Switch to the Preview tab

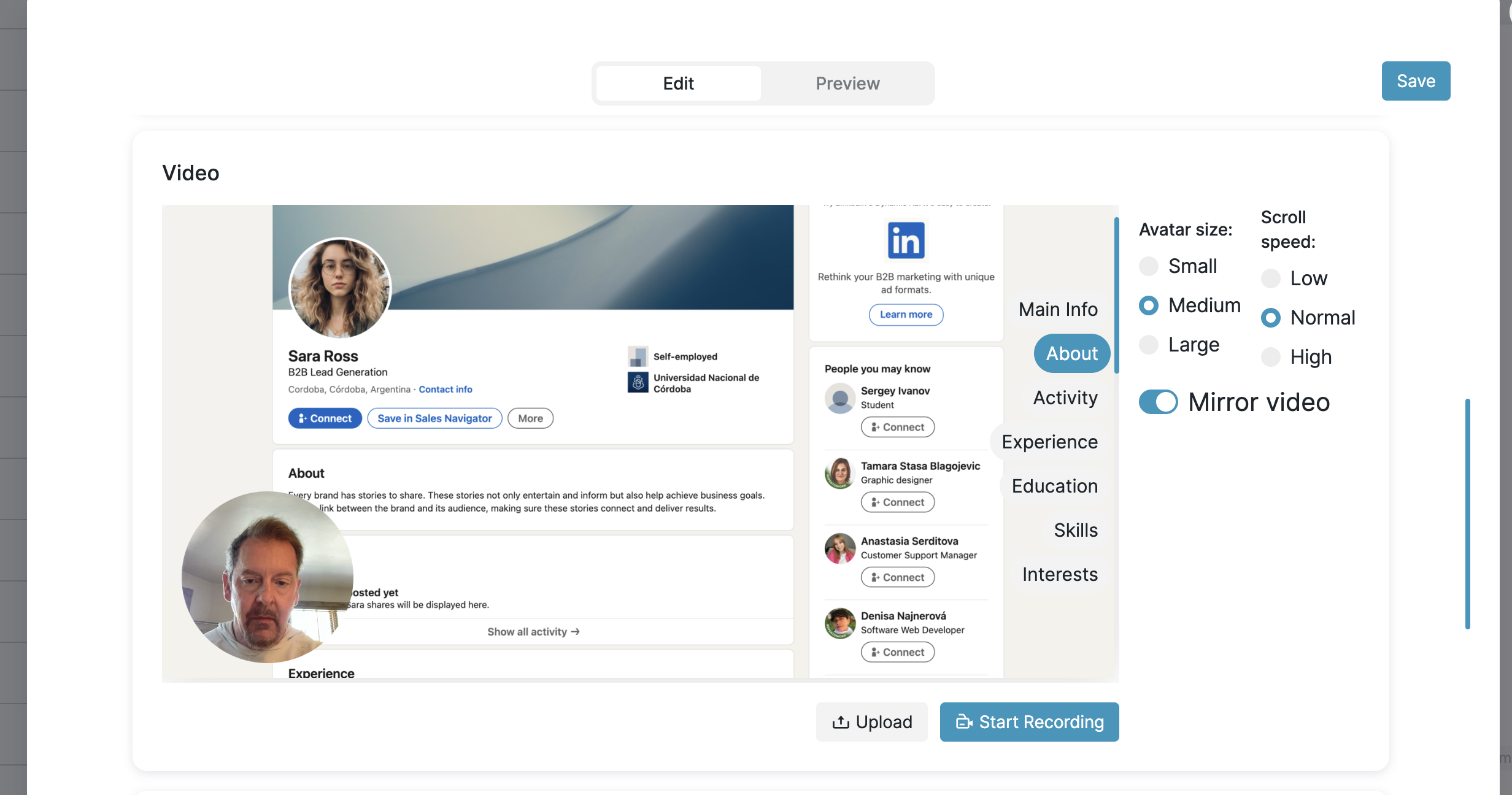[847, 83]
